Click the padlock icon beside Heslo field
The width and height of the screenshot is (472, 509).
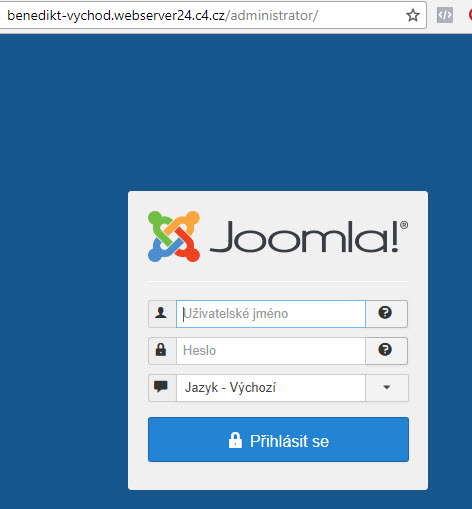tap(161, 350)
